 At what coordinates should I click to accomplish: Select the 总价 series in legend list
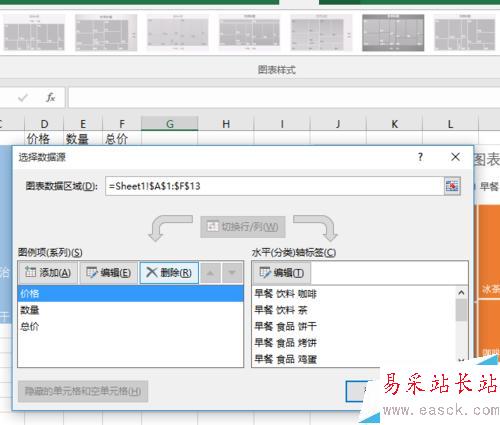point(131,326)
